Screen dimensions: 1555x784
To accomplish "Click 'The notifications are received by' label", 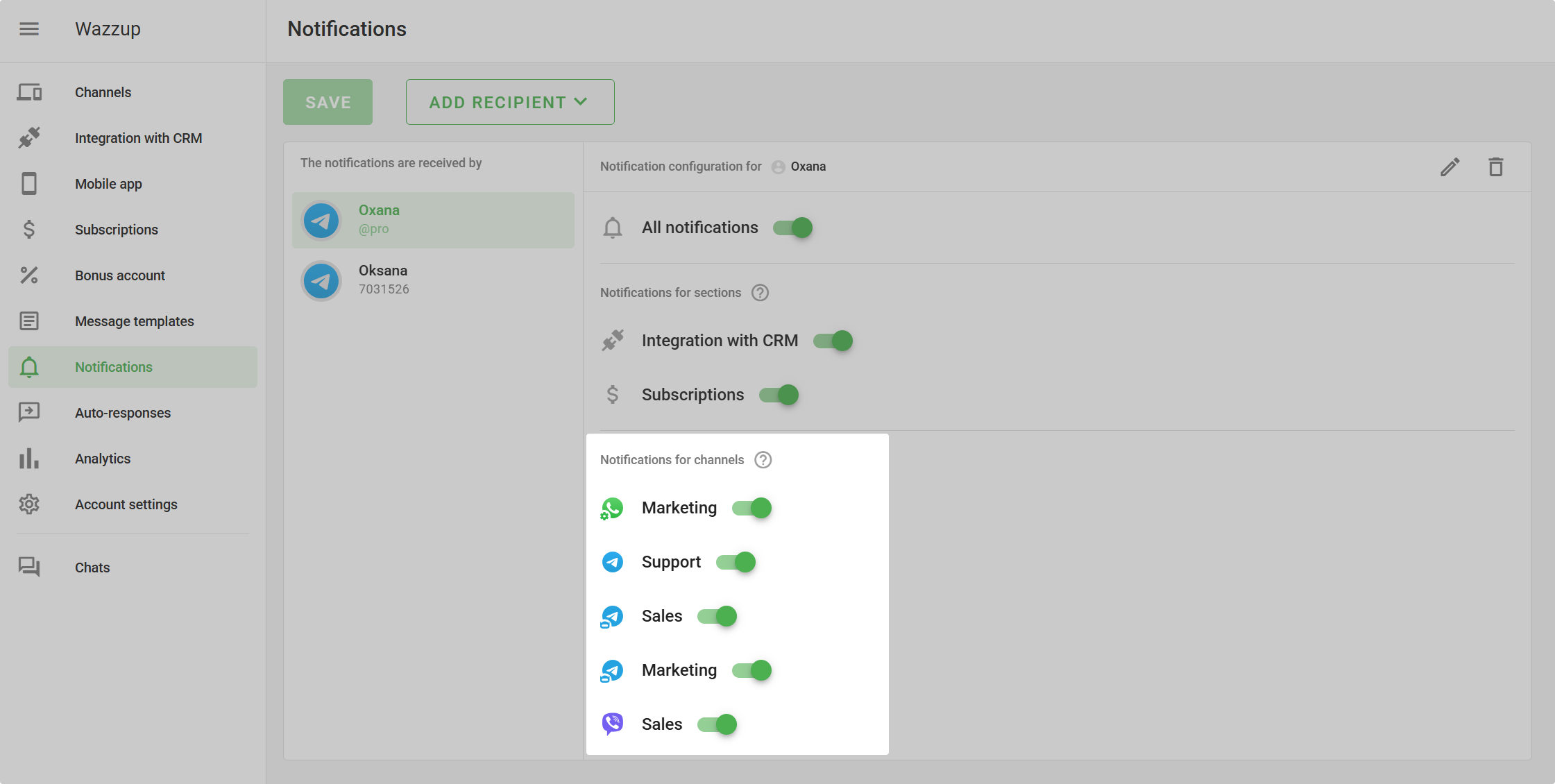I will (391, 163).
